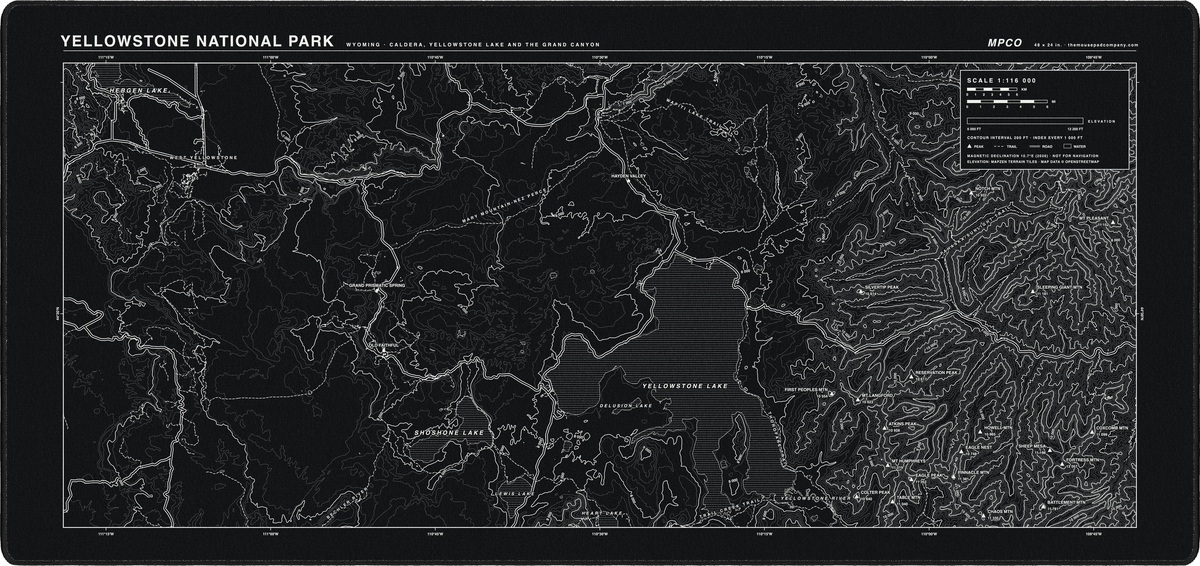
Task: Click the Trail dashed symbol in legend
Action: 998,146
